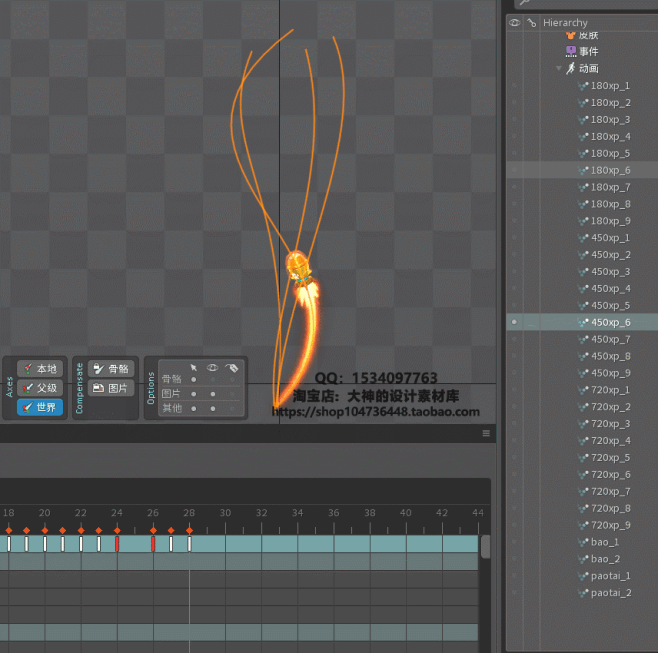The image size is (658, 653).
Task: Toggle 骨骼 selectable dot in Options
Action: [x=193, y=379]
